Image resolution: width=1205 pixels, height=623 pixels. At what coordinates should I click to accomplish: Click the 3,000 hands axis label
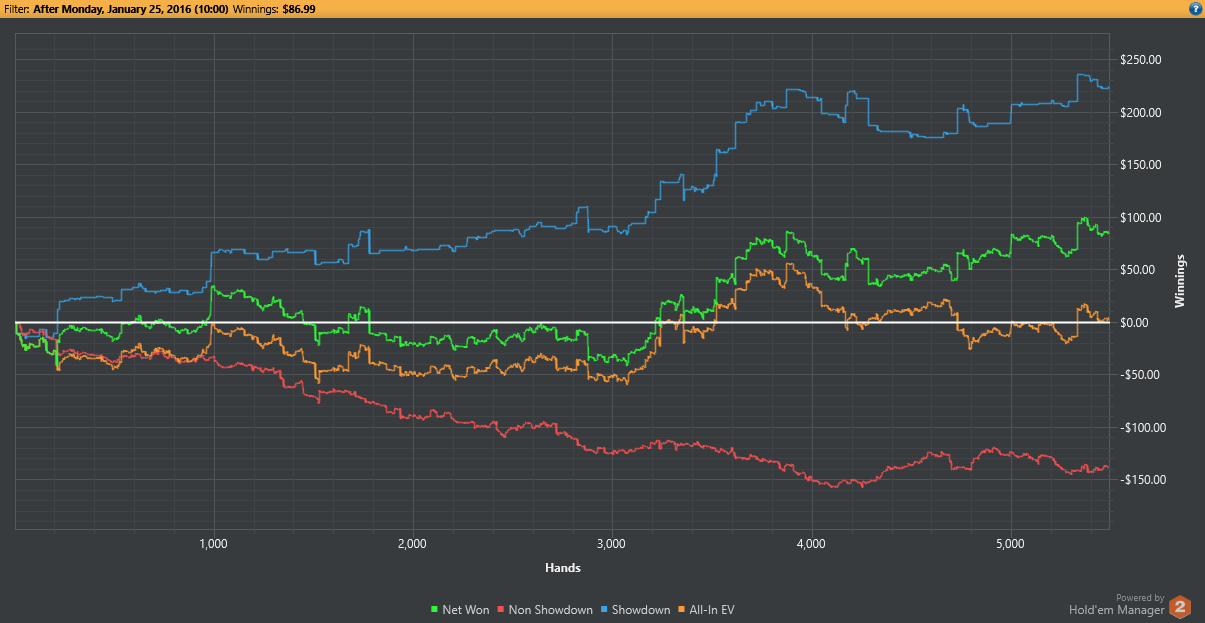tap(611, 545)
